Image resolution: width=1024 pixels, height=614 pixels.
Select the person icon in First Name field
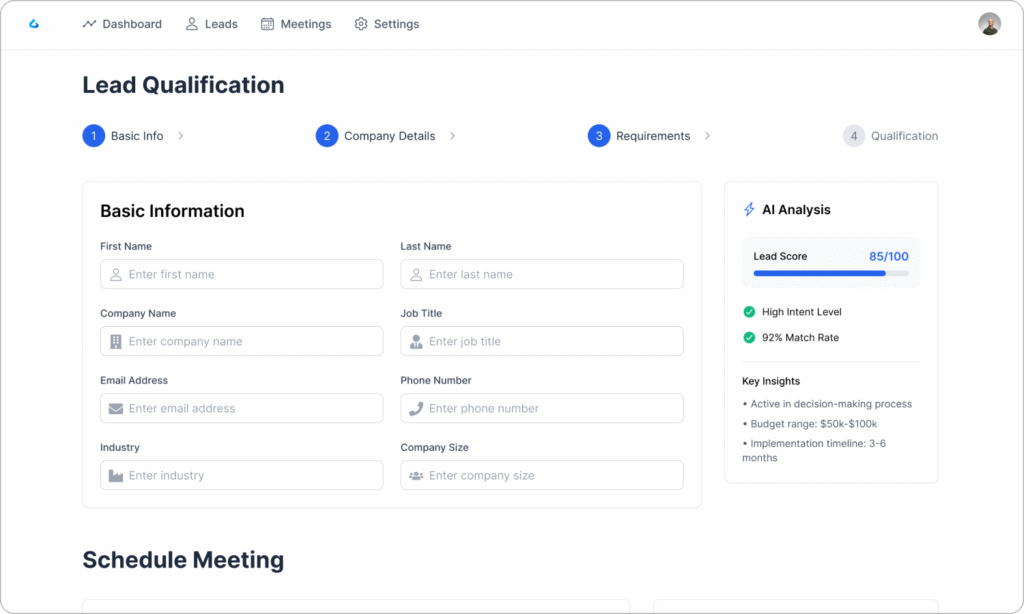tap(115, 274)
